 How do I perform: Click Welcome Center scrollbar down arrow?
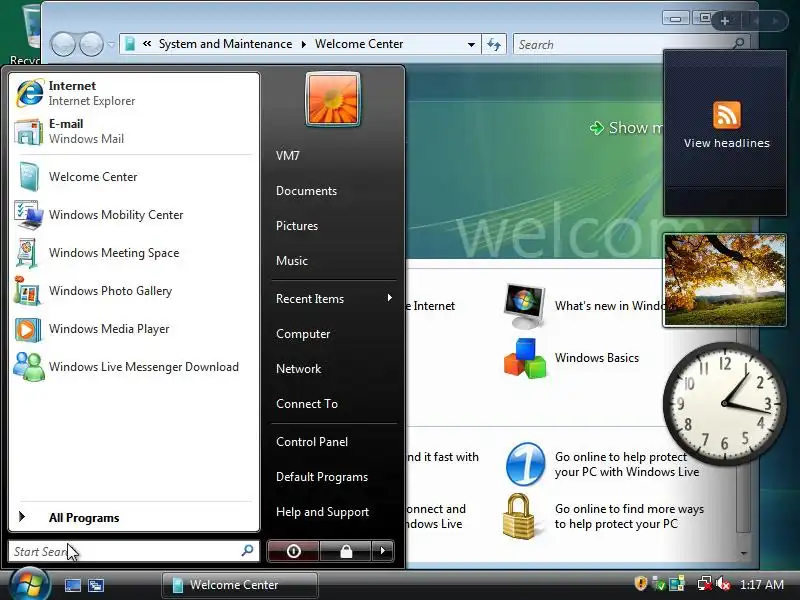[744, 553]
